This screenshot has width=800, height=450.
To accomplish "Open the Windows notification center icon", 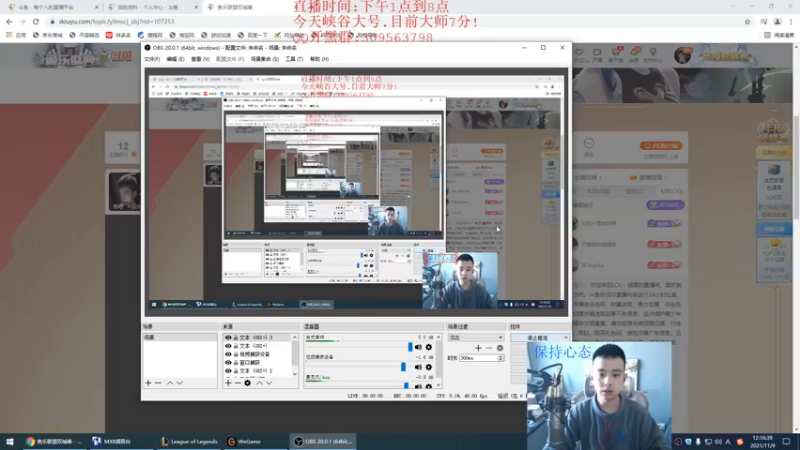I will tap(786, 441).
